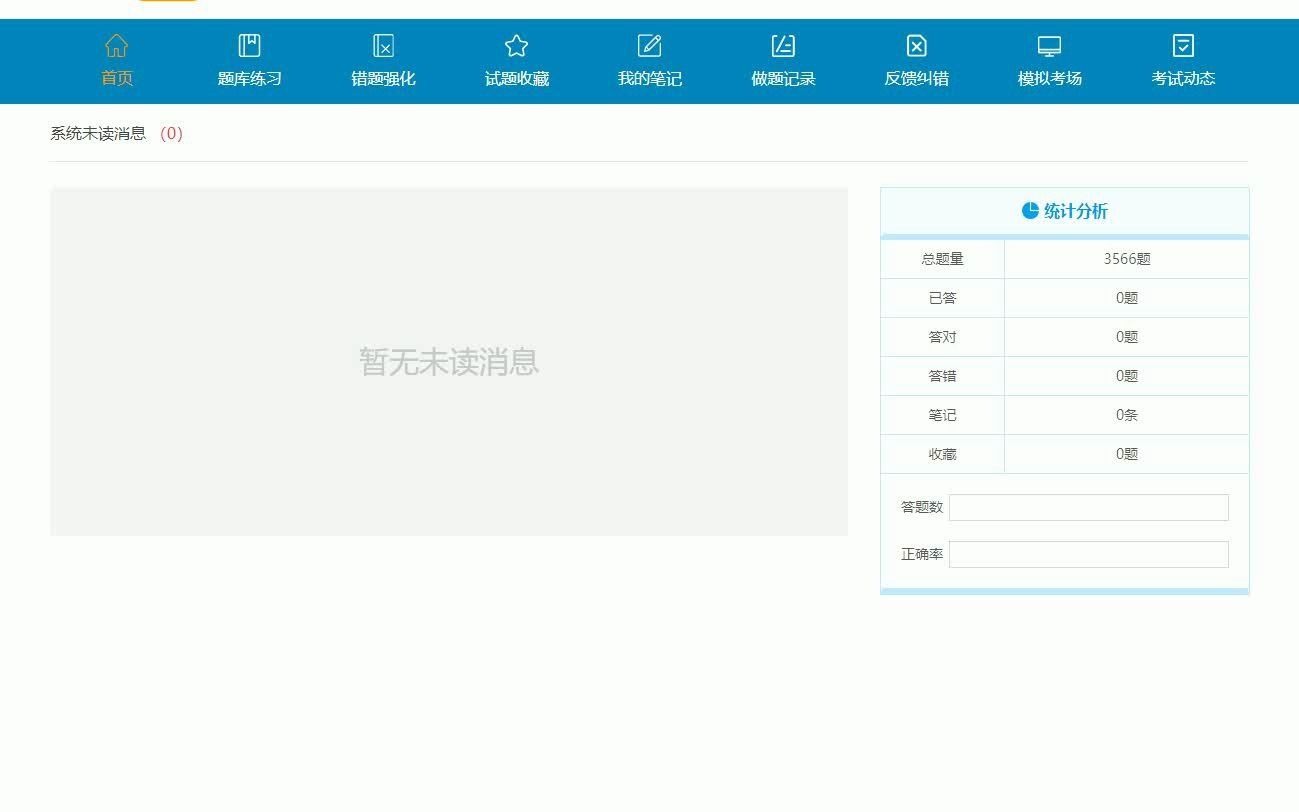This screenshot has width=1299, height=812.
Task: Click the 0题 value beside 答错
Action: click(1127, 376)
